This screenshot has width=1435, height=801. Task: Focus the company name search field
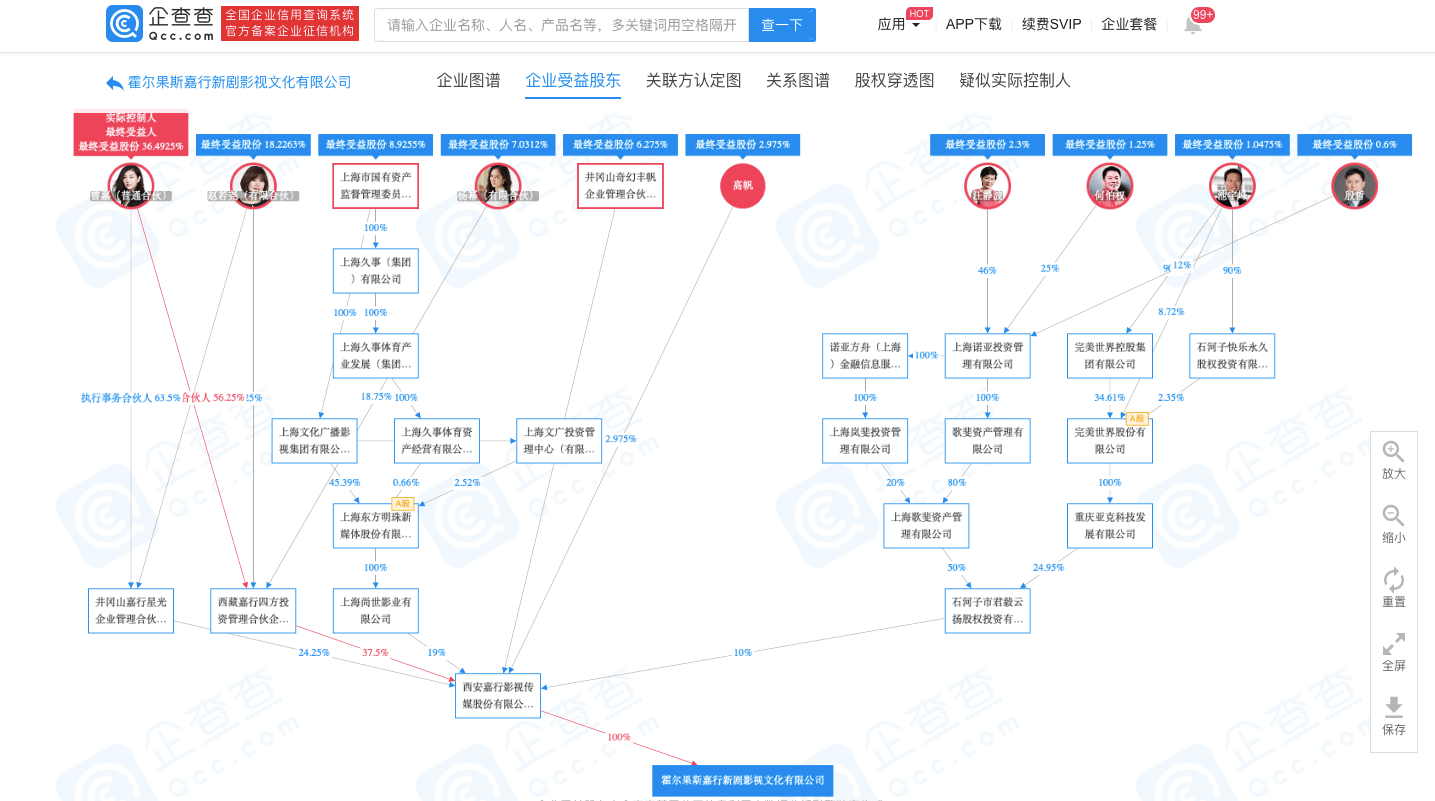point(562,25)
